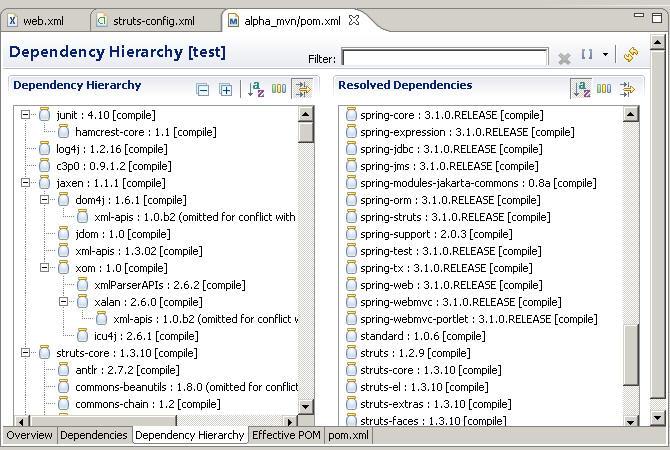Click the struts-config.xml file icon
Viewport: 670px width, 450px height.
pos(103,20)
